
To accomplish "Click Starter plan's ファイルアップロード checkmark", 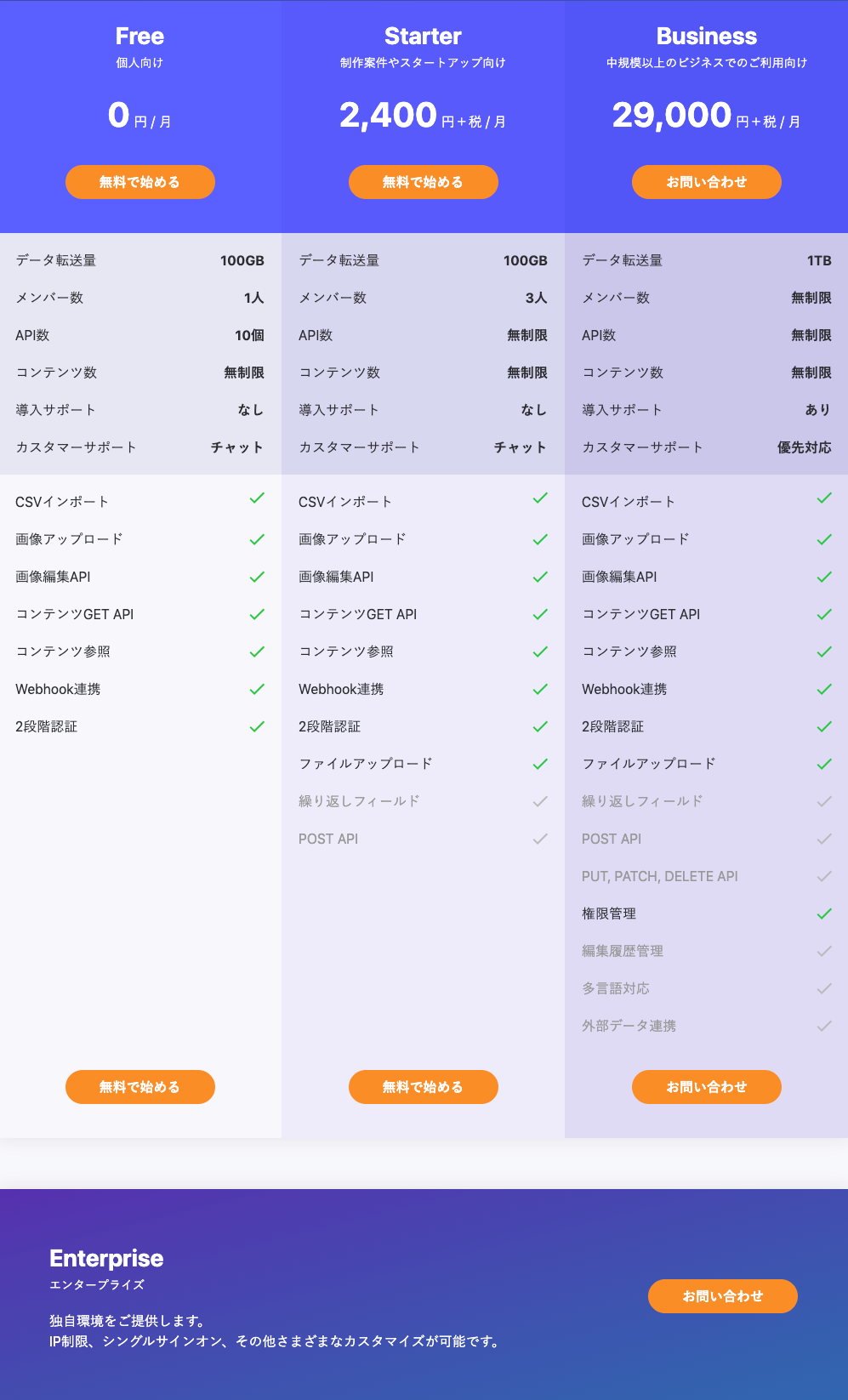I will click(x=540, y=764).
